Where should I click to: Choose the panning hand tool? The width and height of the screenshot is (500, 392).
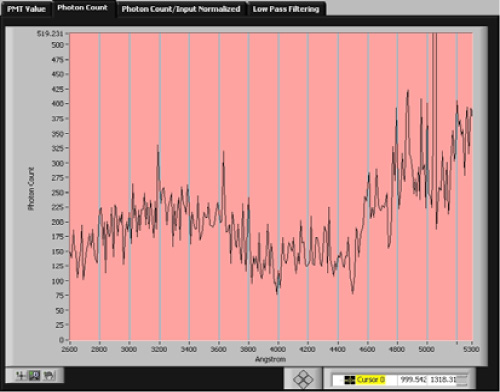(49, 376)
